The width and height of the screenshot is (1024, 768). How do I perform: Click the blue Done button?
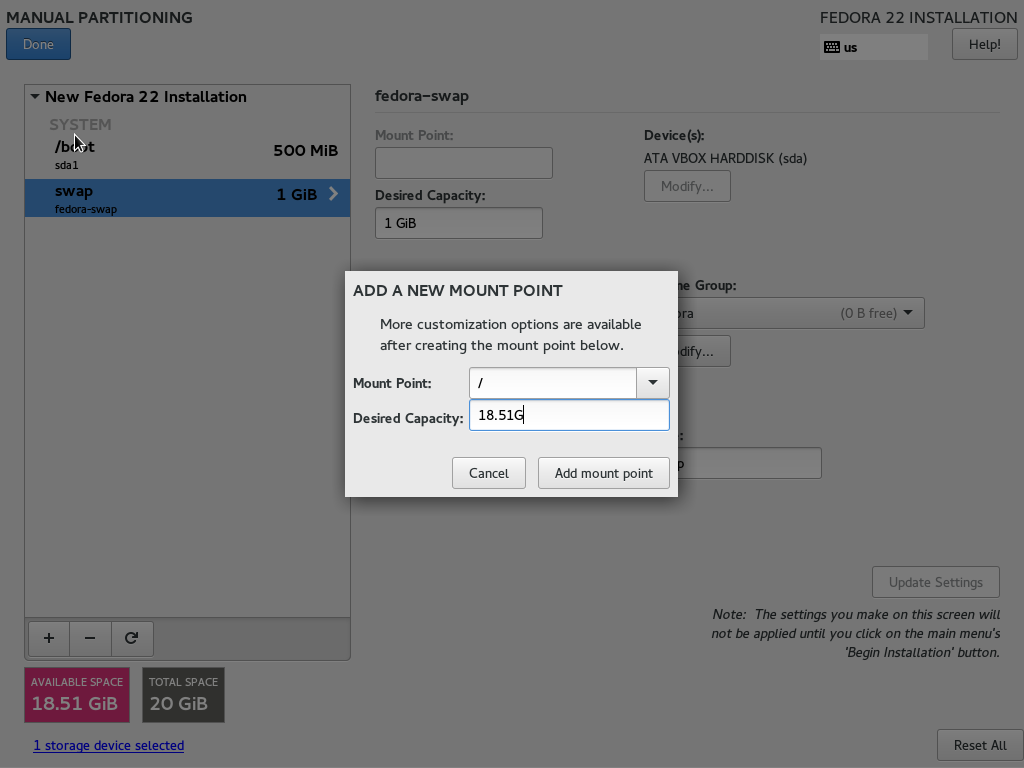[39, 44]
